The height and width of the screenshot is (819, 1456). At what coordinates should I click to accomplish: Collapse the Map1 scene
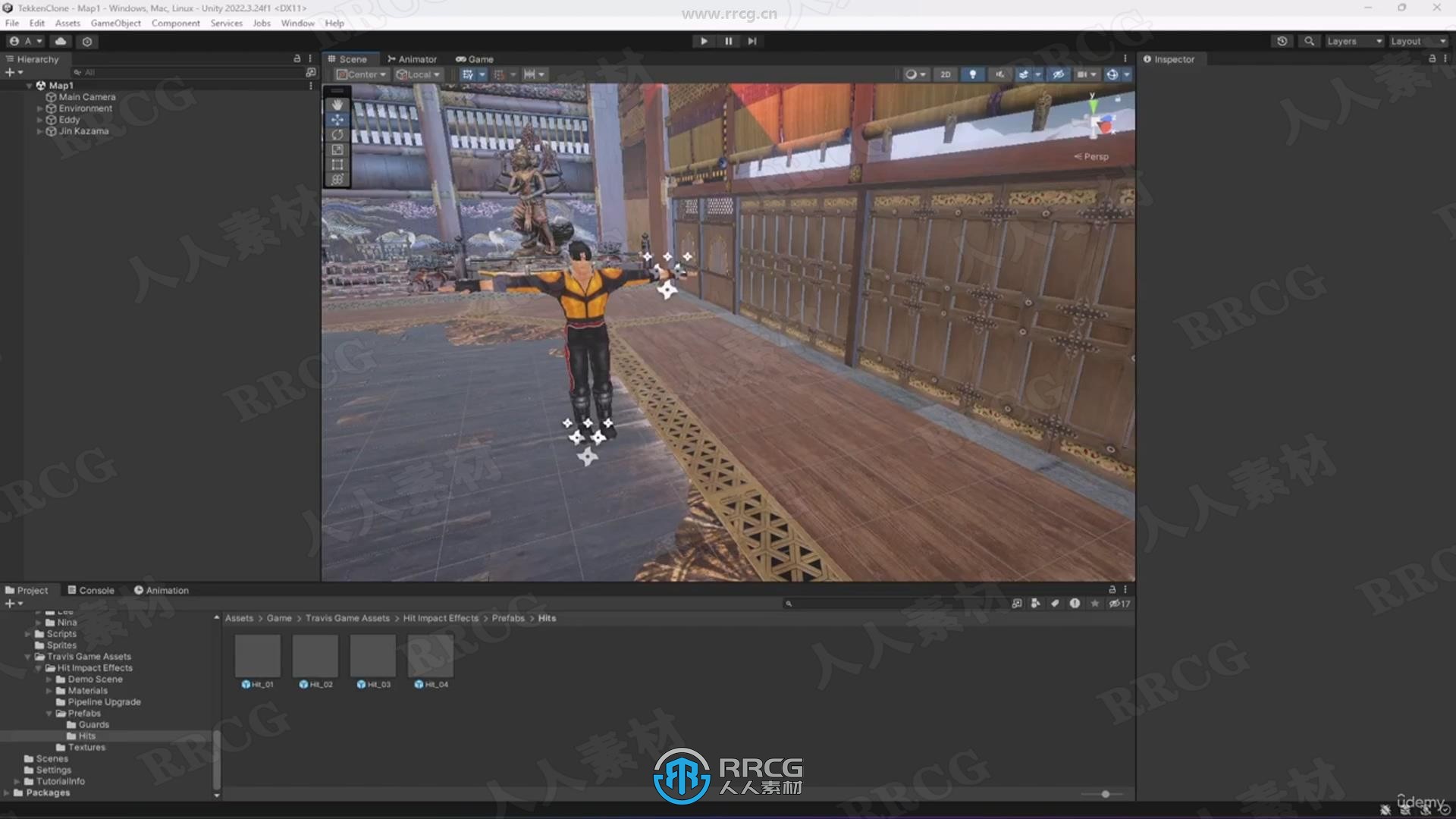(30, 86)
